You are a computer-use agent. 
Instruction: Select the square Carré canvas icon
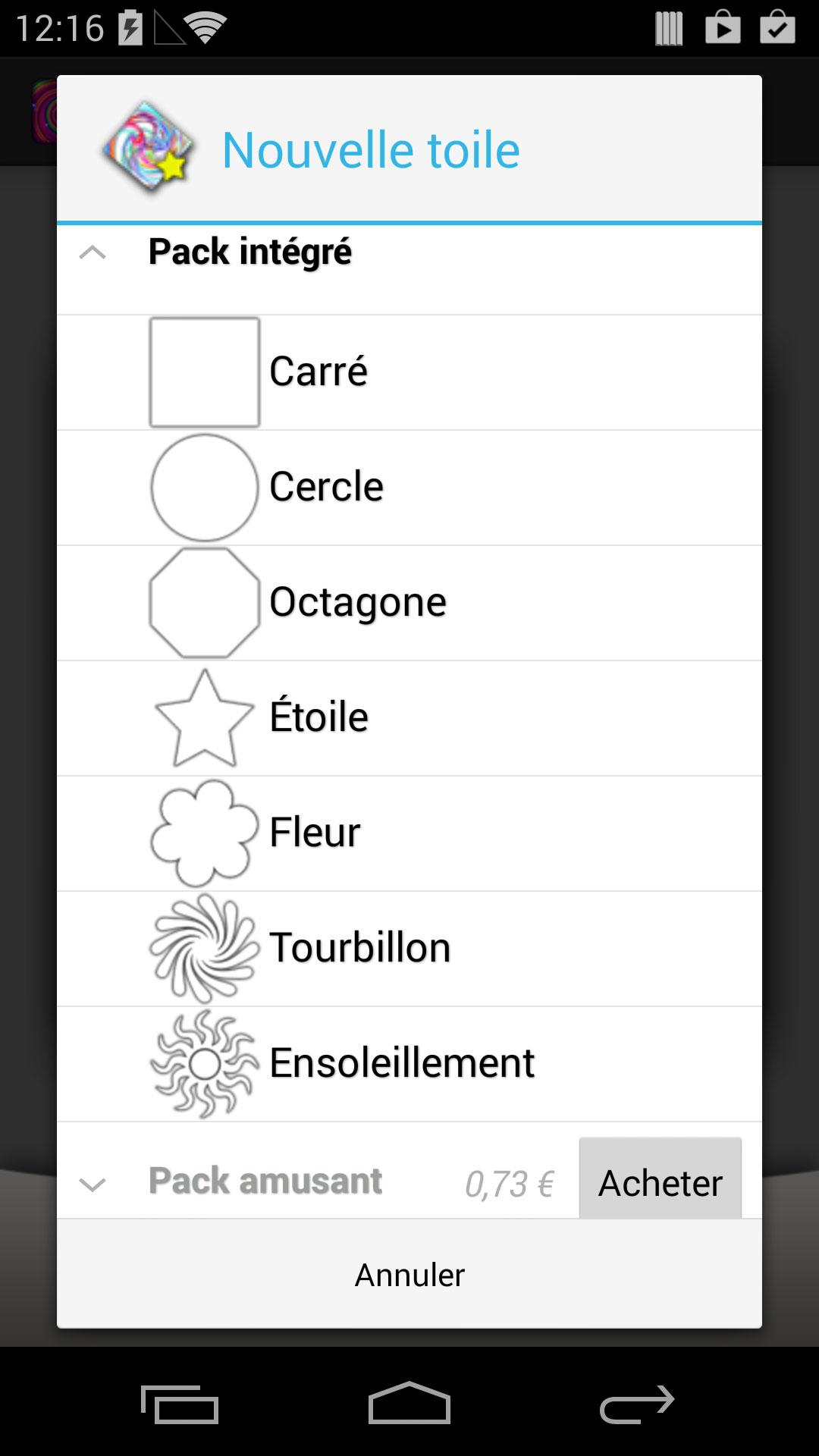205,372
